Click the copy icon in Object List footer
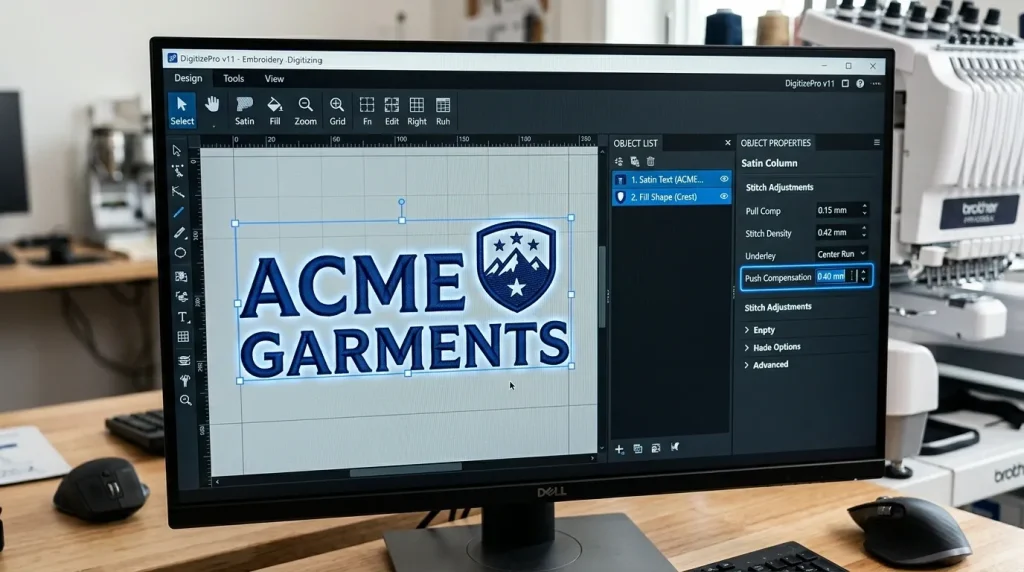Screen dimensions: 1024x572 pos(637,449)
